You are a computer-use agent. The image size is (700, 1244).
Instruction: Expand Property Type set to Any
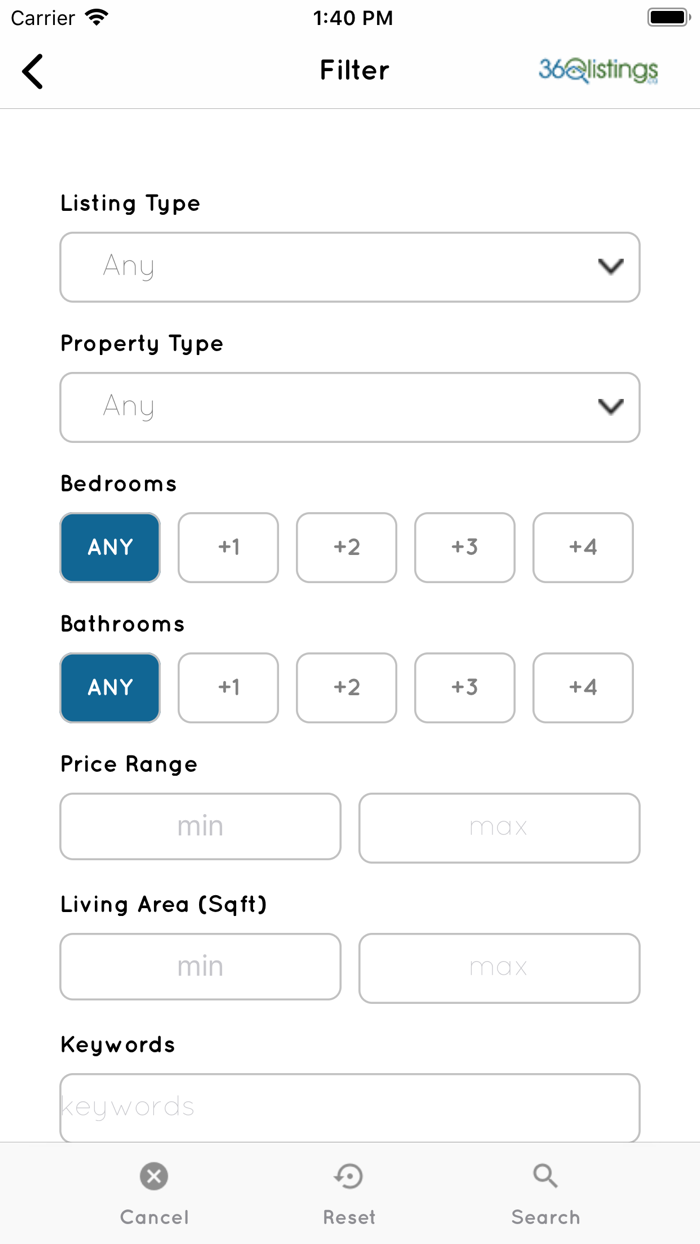[350, 407]
